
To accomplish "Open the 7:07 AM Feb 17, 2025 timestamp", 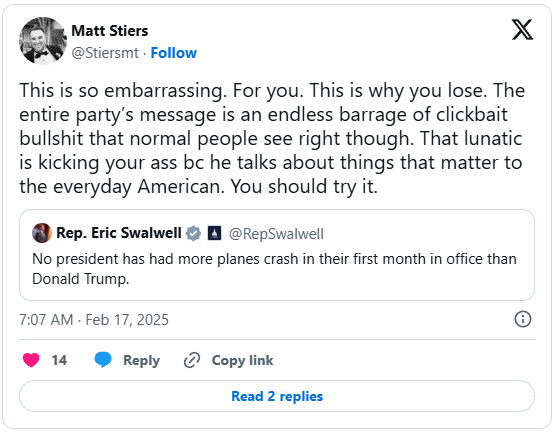I will click(94, 319).
